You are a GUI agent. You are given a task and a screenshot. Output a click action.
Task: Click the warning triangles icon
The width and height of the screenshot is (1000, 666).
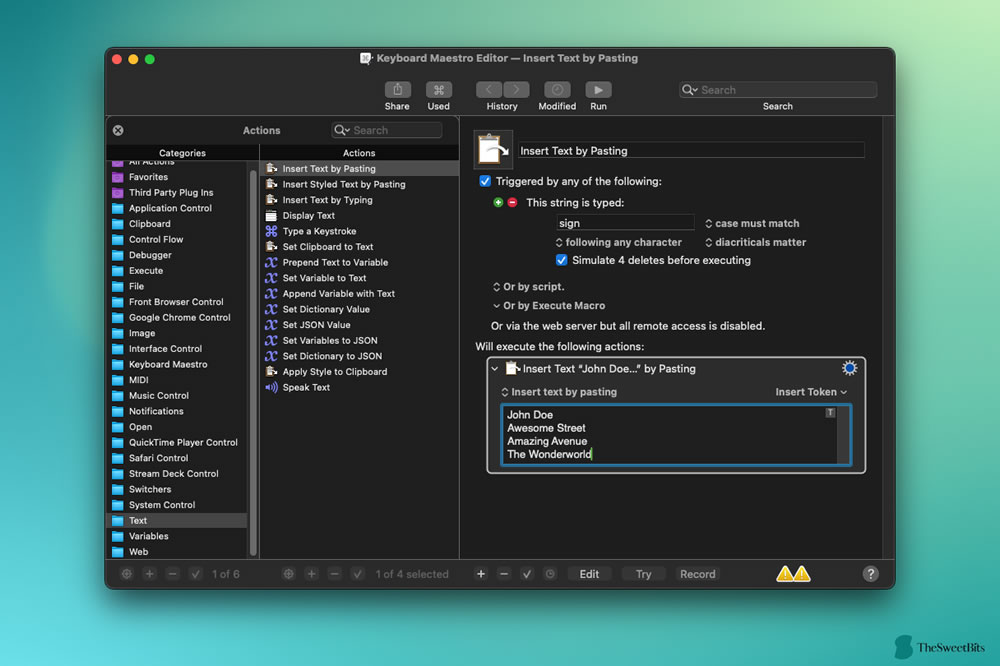pyautogui.click(x=793, y=574)
